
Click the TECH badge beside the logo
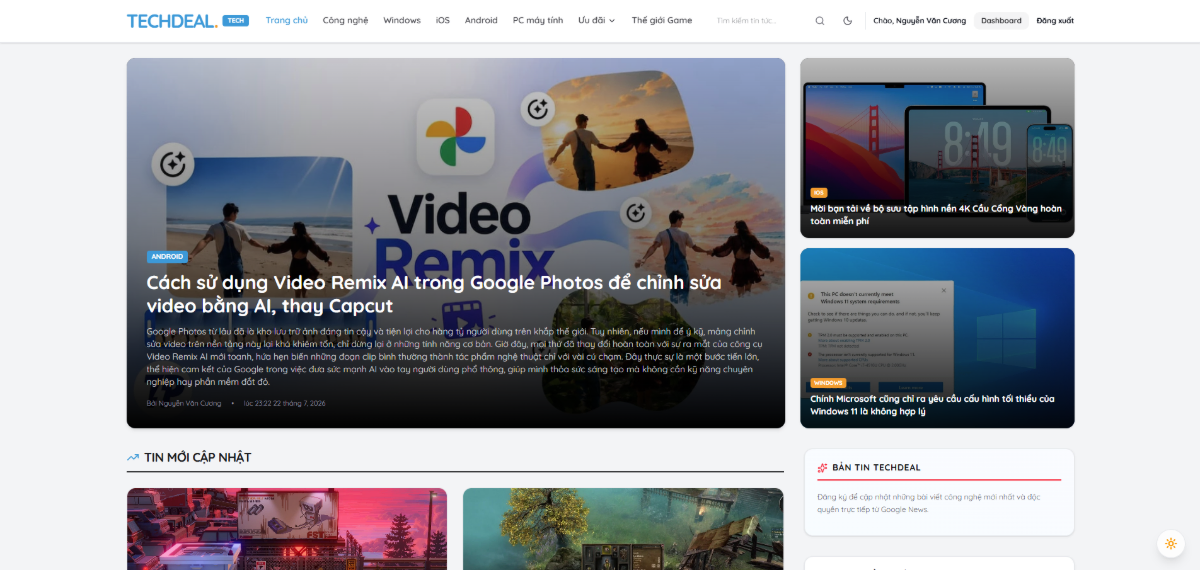coord(235,20)
